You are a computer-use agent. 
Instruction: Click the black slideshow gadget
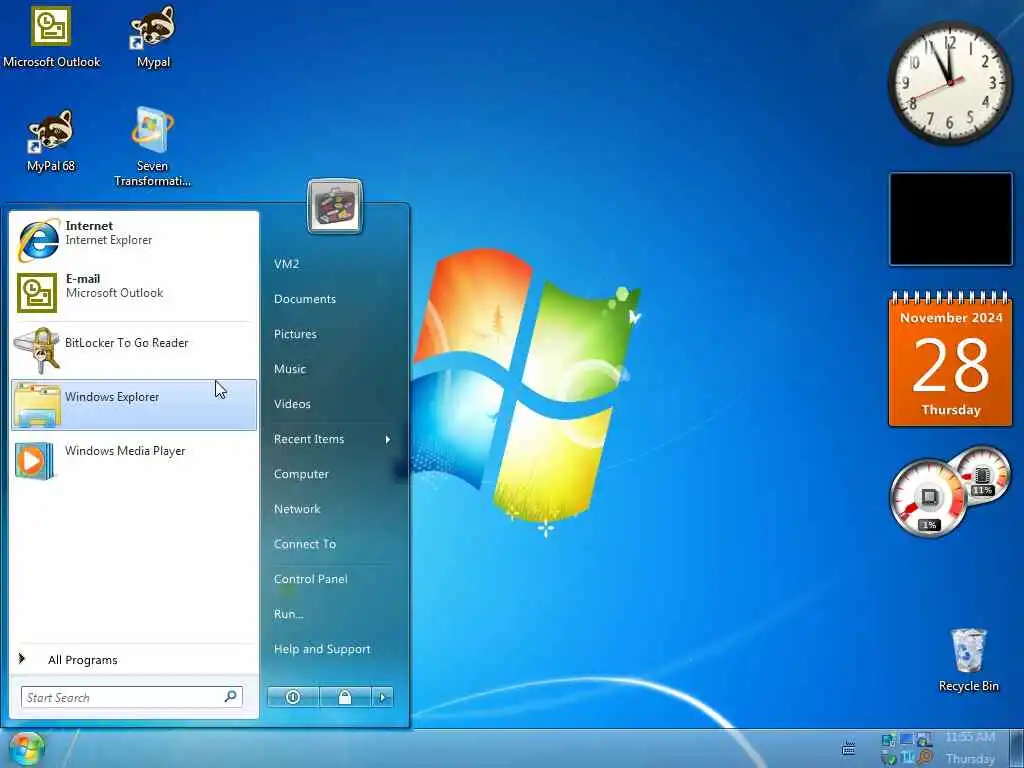[951, 219]
